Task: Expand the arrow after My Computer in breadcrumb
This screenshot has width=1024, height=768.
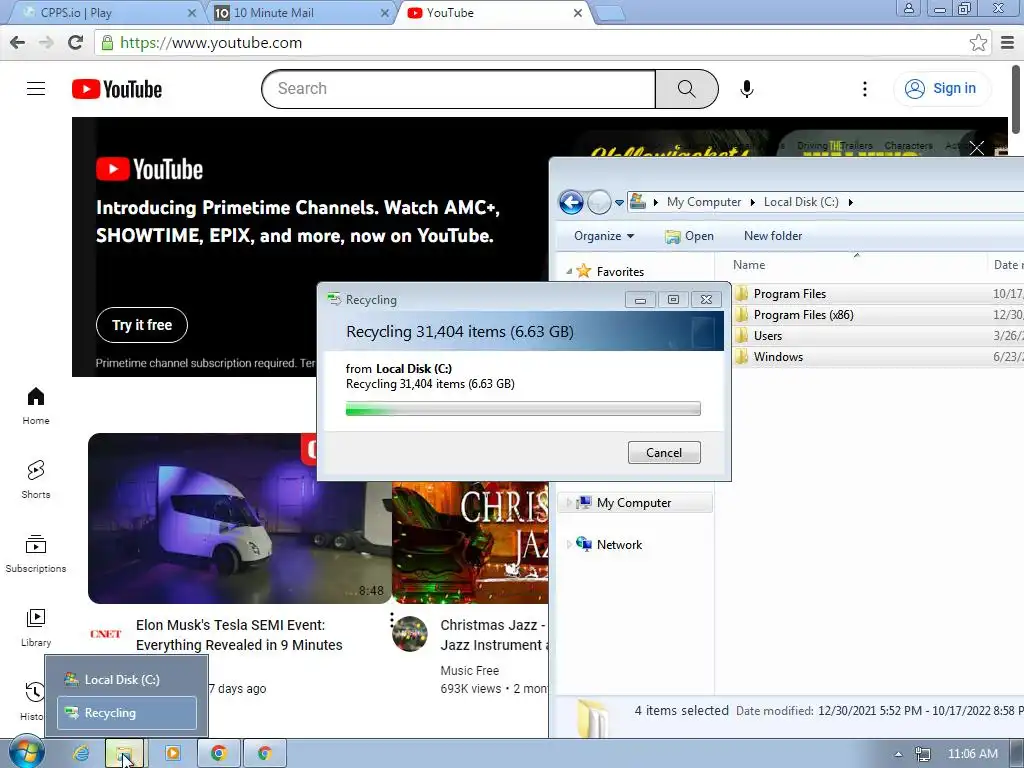Action: tap(752, 202)
